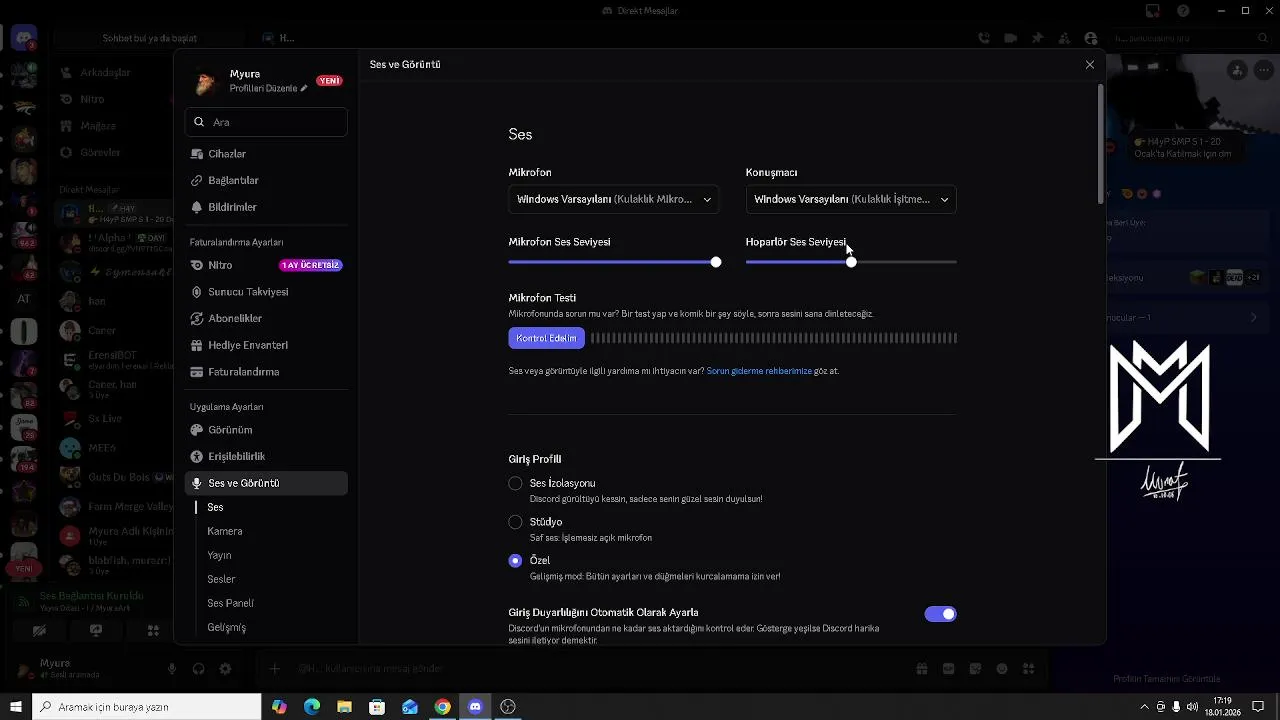Image resolution: width=1280 pixels, height=720 pixels.
Task: Click the Windows taskbar search box
Action: tap(147, 707)
